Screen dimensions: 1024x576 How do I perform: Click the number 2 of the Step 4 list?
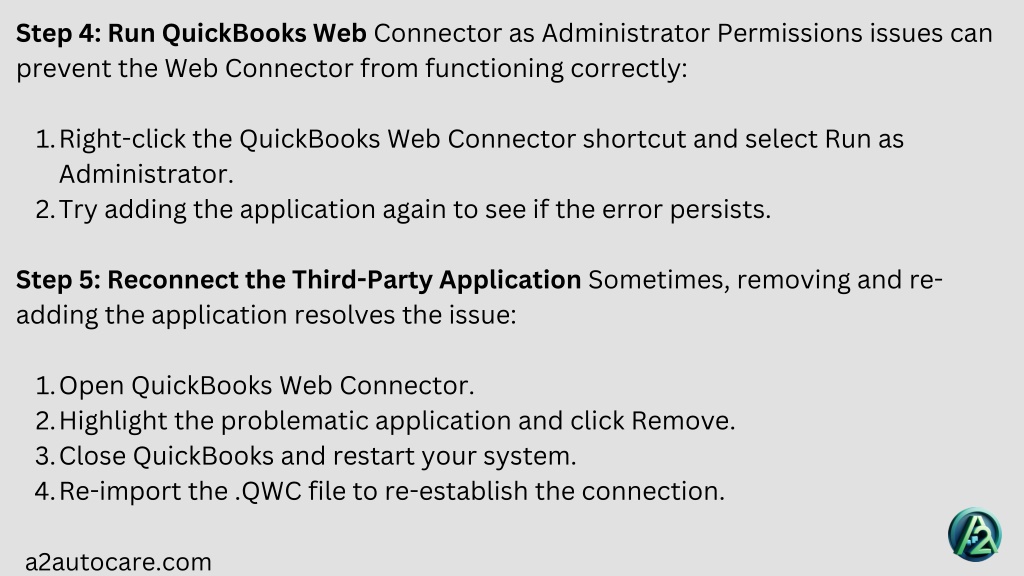click(45, 210)
